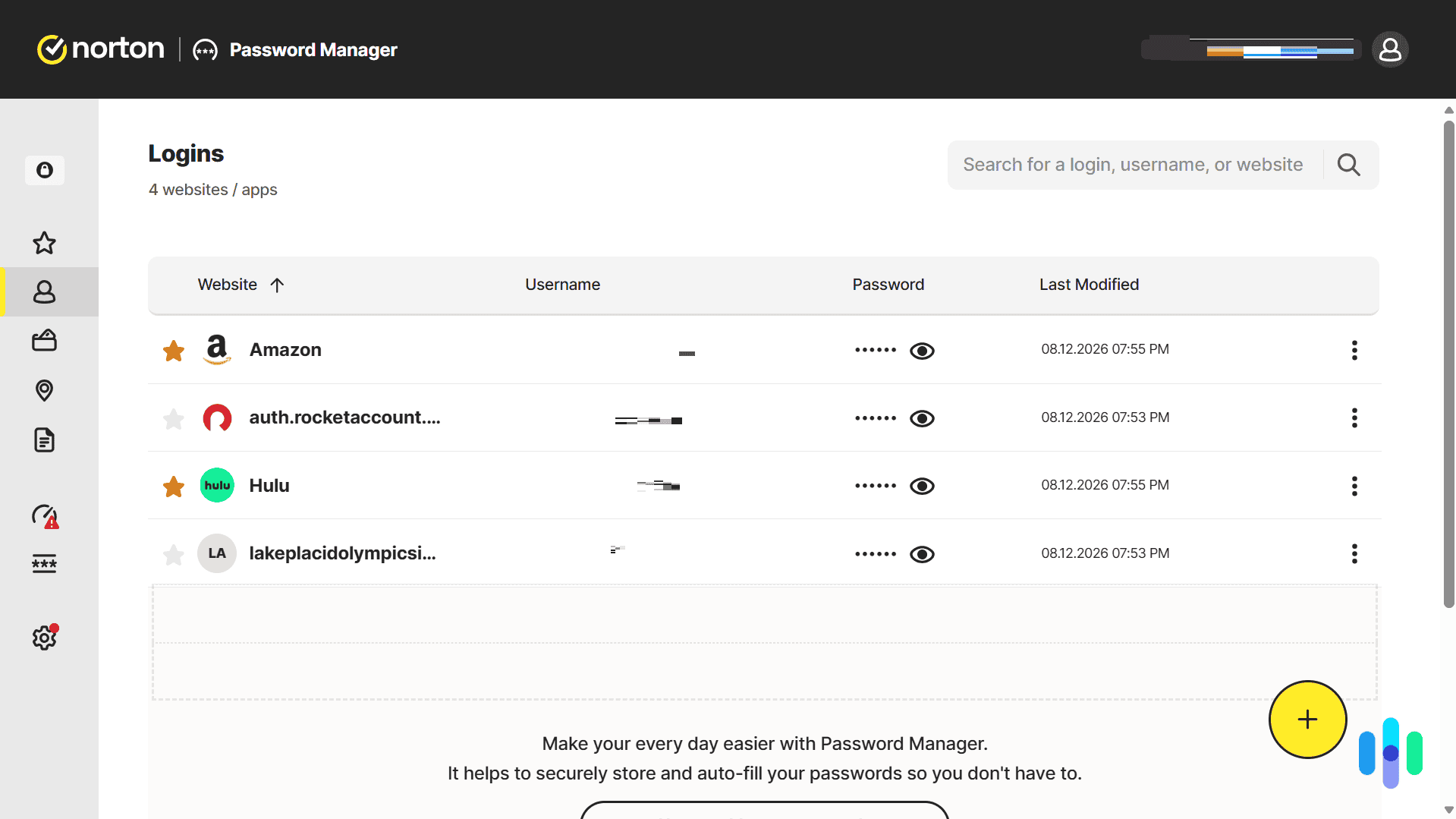Click lakeplacidolympicsi date 08.12.2026 07:53 PM
The image size is (1456, 819).
tap(1105, 553)
